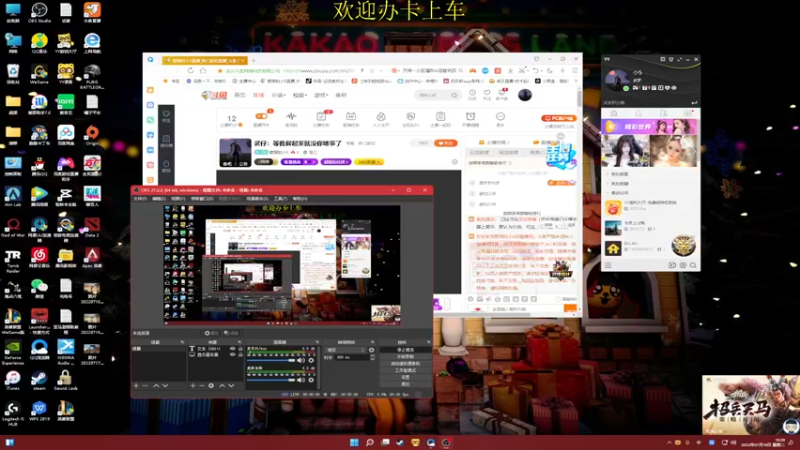Image resolution: width=800 pixels, height=450 pixels.
Task: Open Sound Lock desktop shortcut
Action: pos(65,381)
